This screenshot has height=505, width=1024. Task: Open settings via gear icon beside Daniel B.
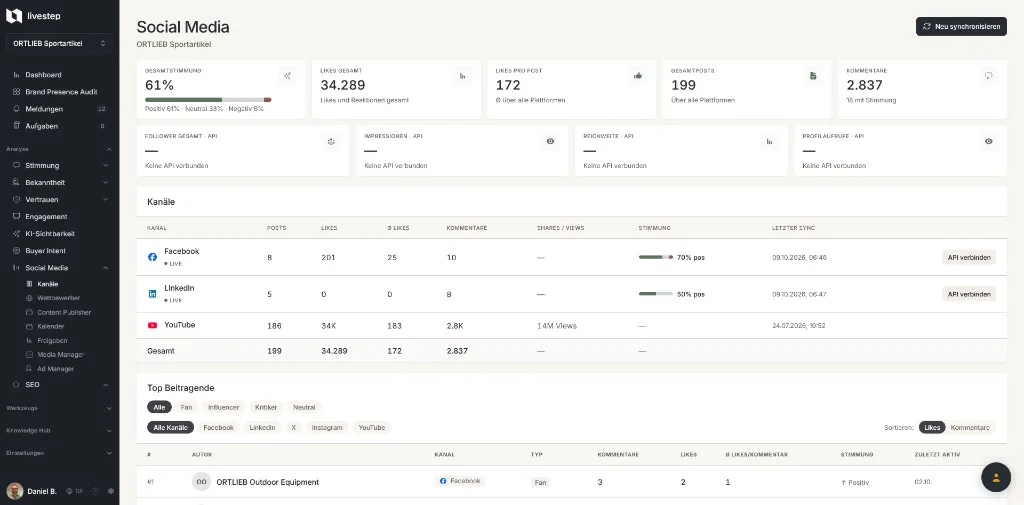[x=110, y=491]
